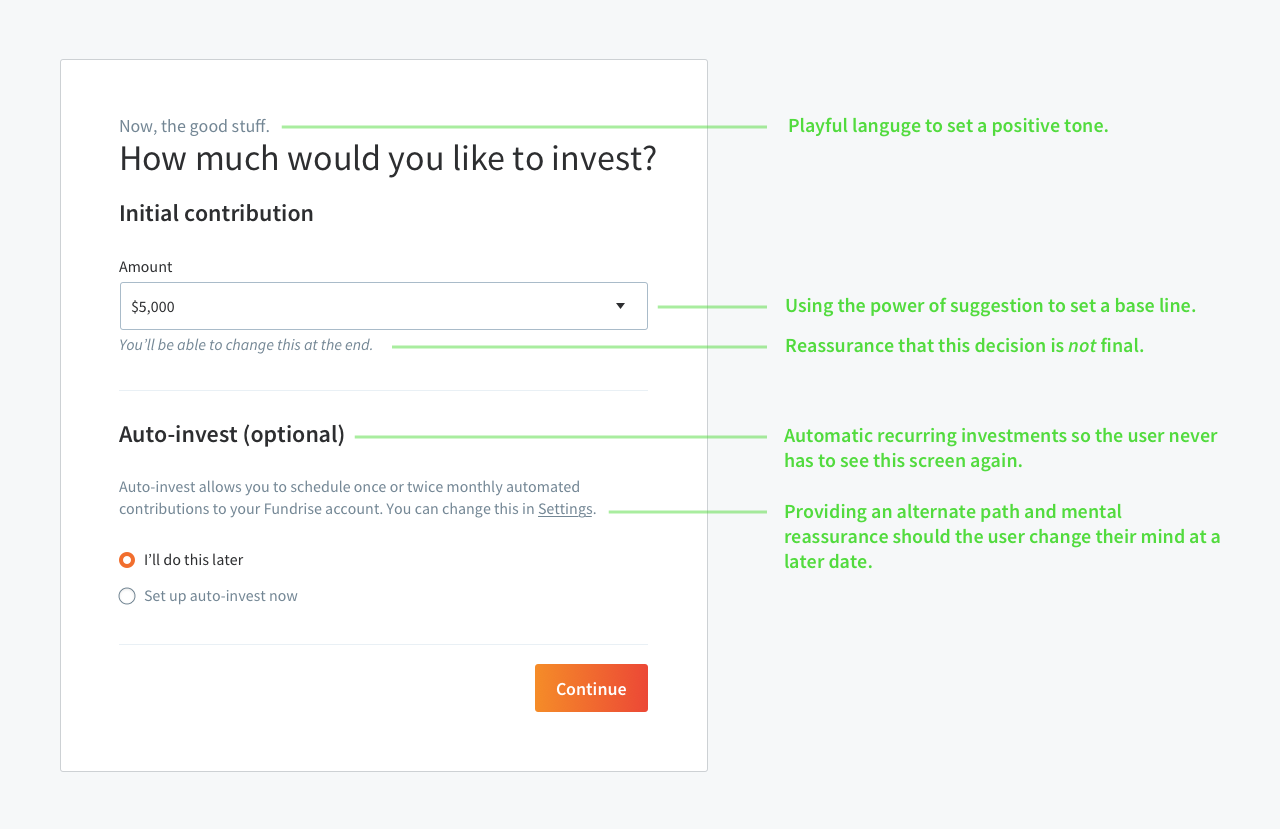Click the auto-invest description paragraph
Screen dimensions: 1280x829
349,497
